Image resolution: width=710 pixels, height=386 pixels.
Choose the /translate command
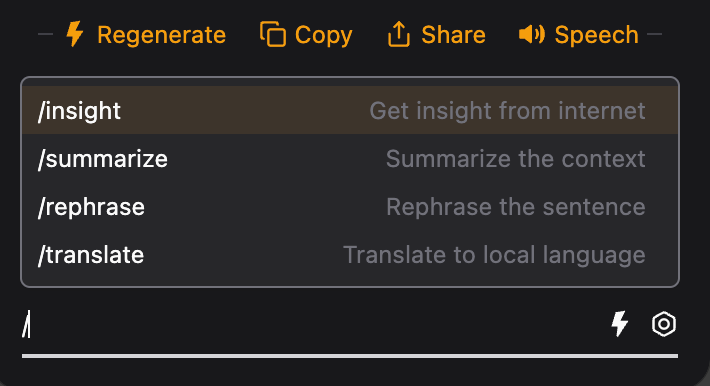(350, 255)
